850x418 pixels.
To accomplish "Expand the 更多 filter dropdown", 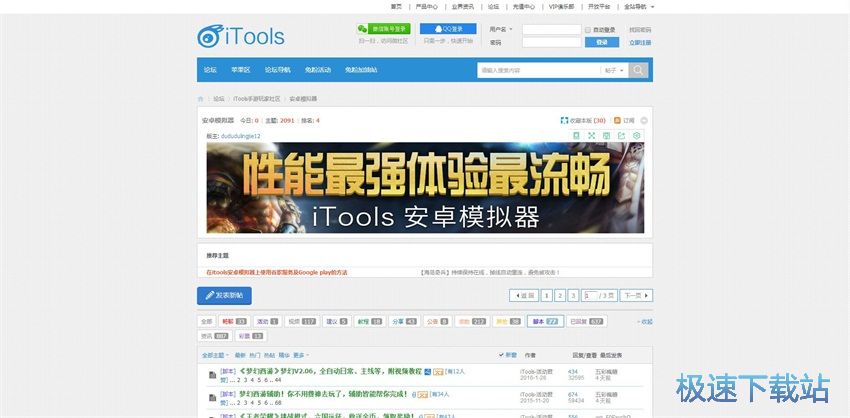I will point(301,356).
